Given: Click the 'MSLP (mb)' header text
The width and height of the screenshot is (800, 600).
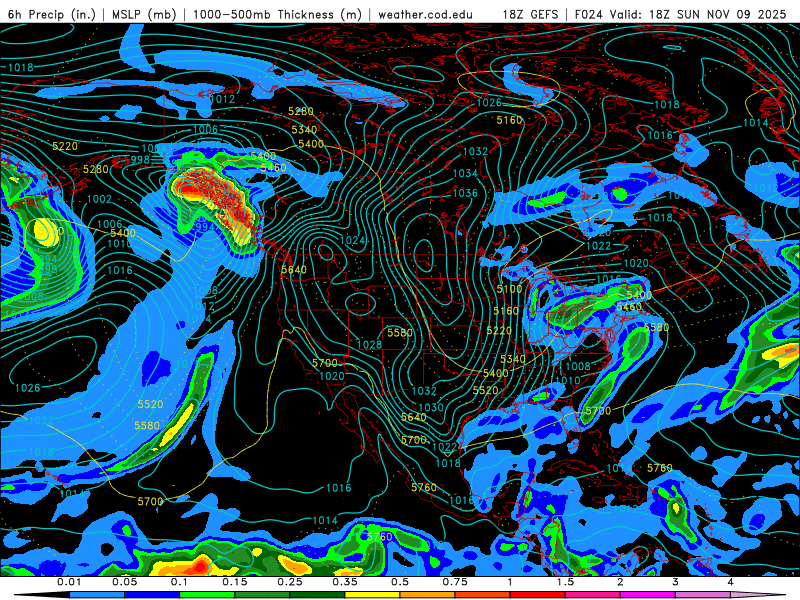Looking at the screenshot, I should (x=144, y=14).
